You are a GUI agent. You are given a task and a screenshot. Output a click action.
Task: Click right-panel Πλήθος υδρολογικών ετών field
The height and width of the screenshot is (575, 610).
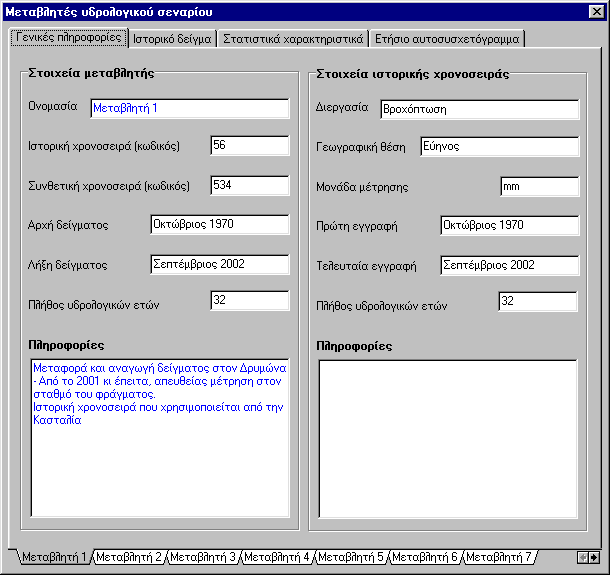(x=538, y=301)
